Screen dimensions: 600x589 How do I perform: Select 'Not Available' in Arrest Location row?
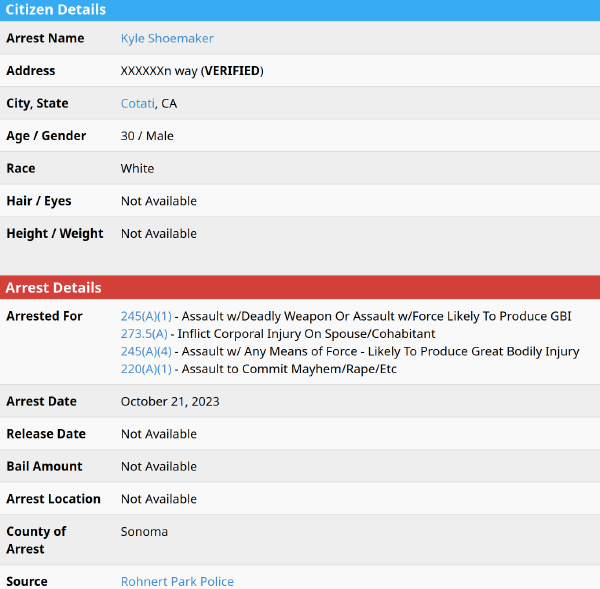tap(159, 499)
